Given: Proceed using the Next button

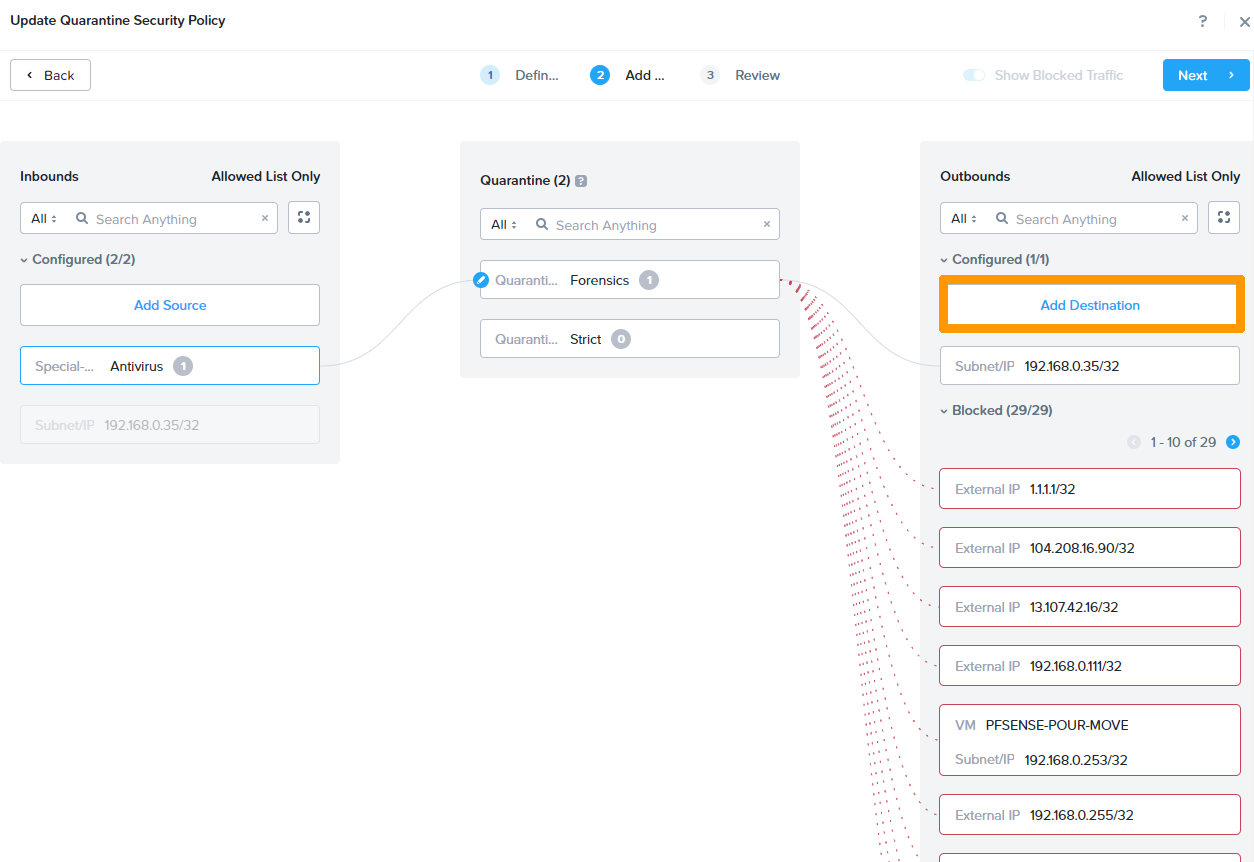Looking at the screenshot, I should [x=1205, y=74].
